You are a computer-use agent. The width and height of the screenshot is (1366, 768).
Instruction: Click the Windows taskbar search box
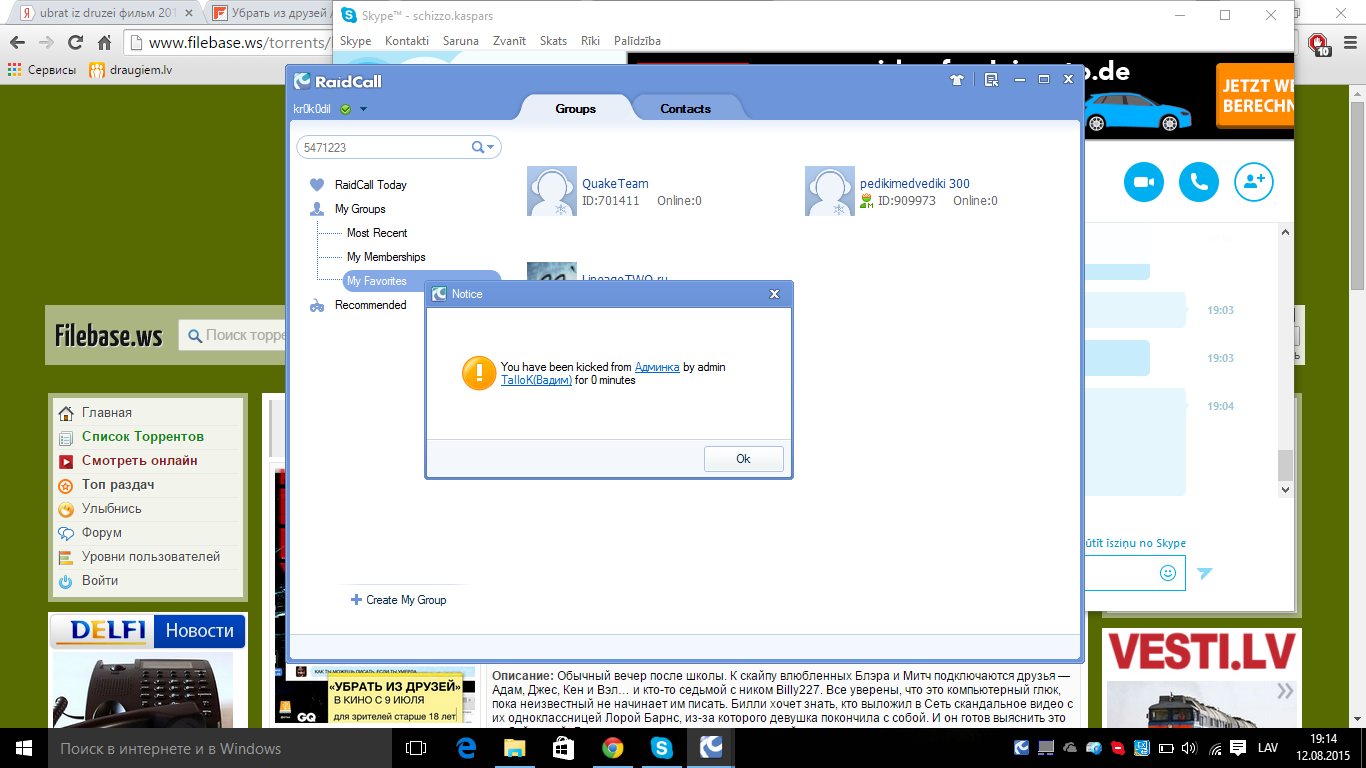220,748
